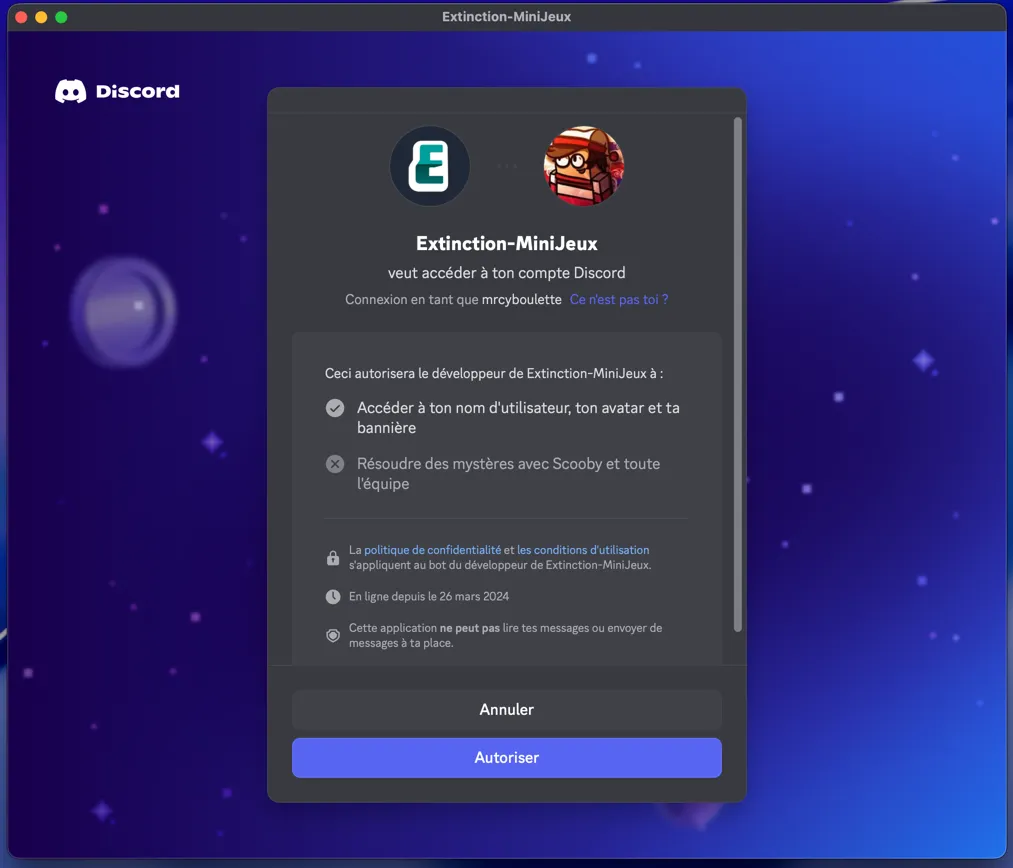The height and width of the screenshot is (868, 1013).
Task: Click the clock icon near the online date
Action: click(333, 596)
